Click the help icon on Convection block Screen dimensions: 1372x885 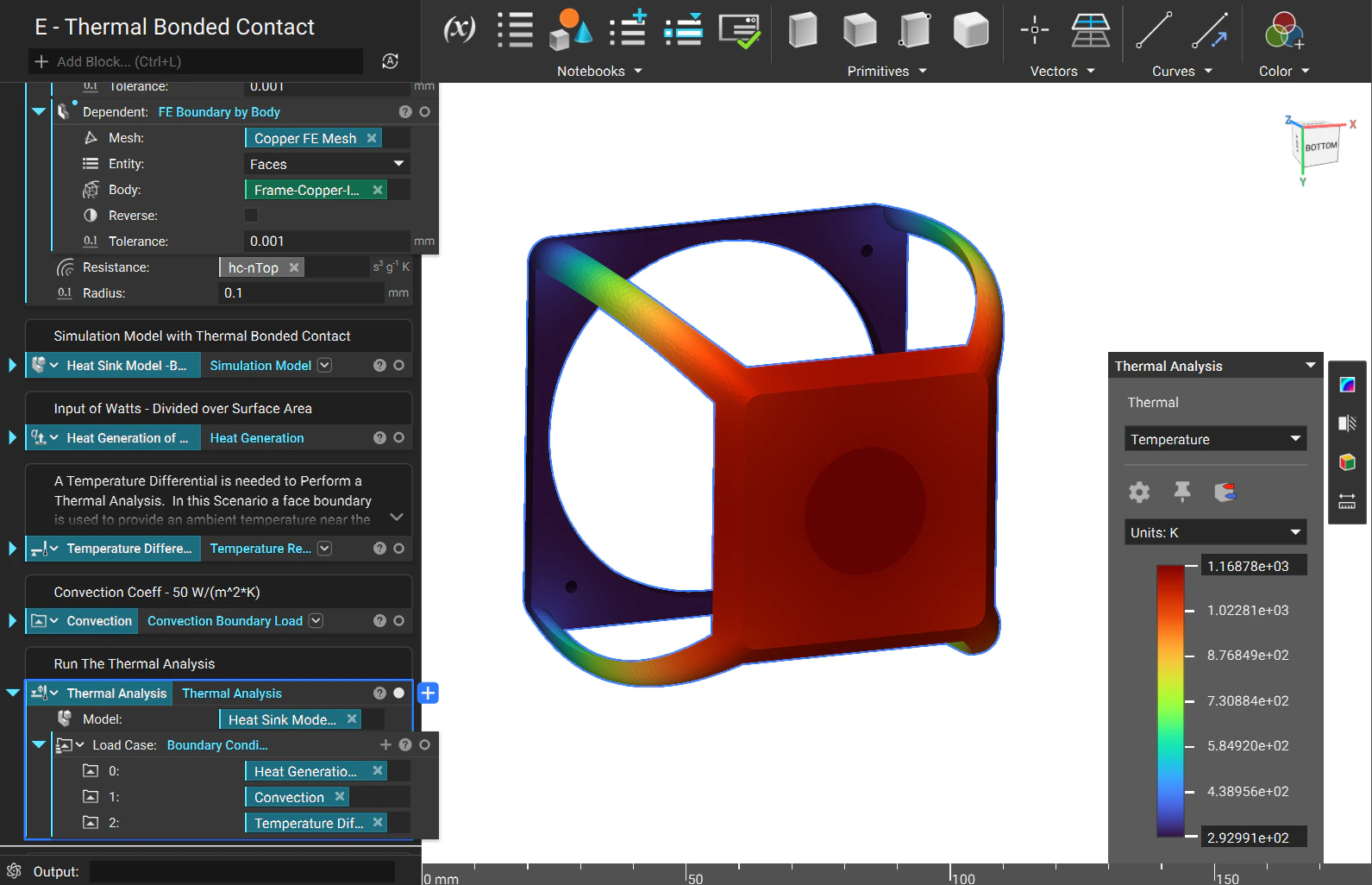(379, 621)
